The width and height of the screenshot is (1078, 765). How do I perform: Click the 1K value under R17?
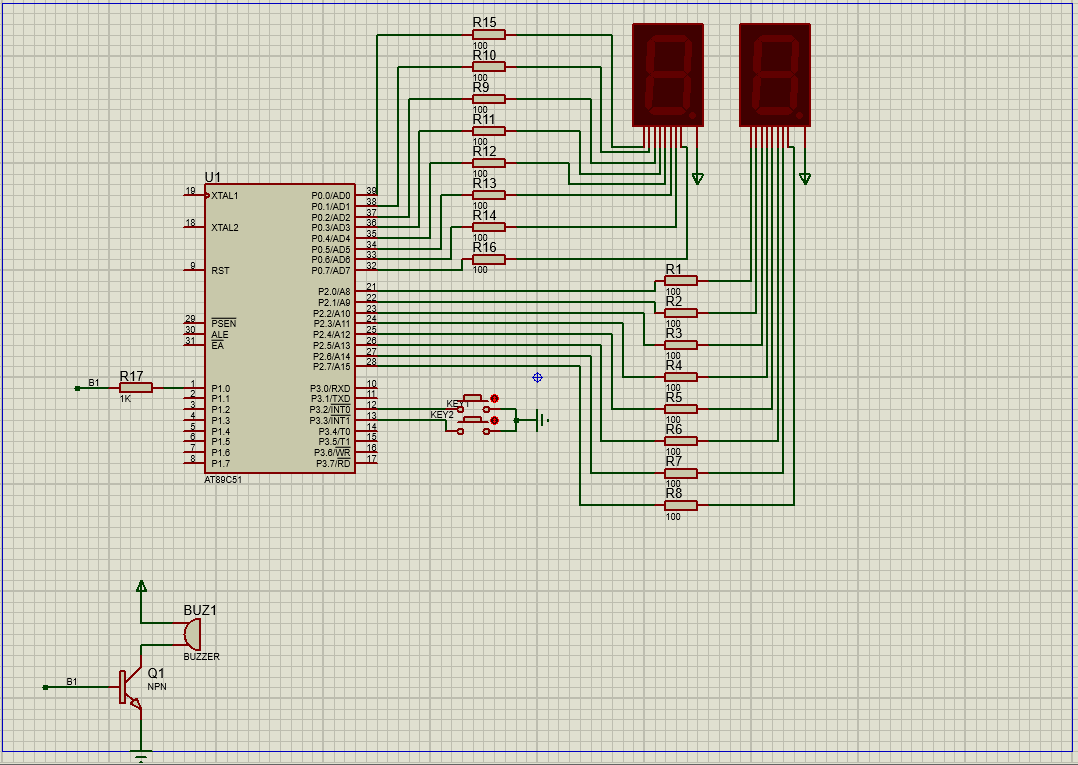click(125, 399)
